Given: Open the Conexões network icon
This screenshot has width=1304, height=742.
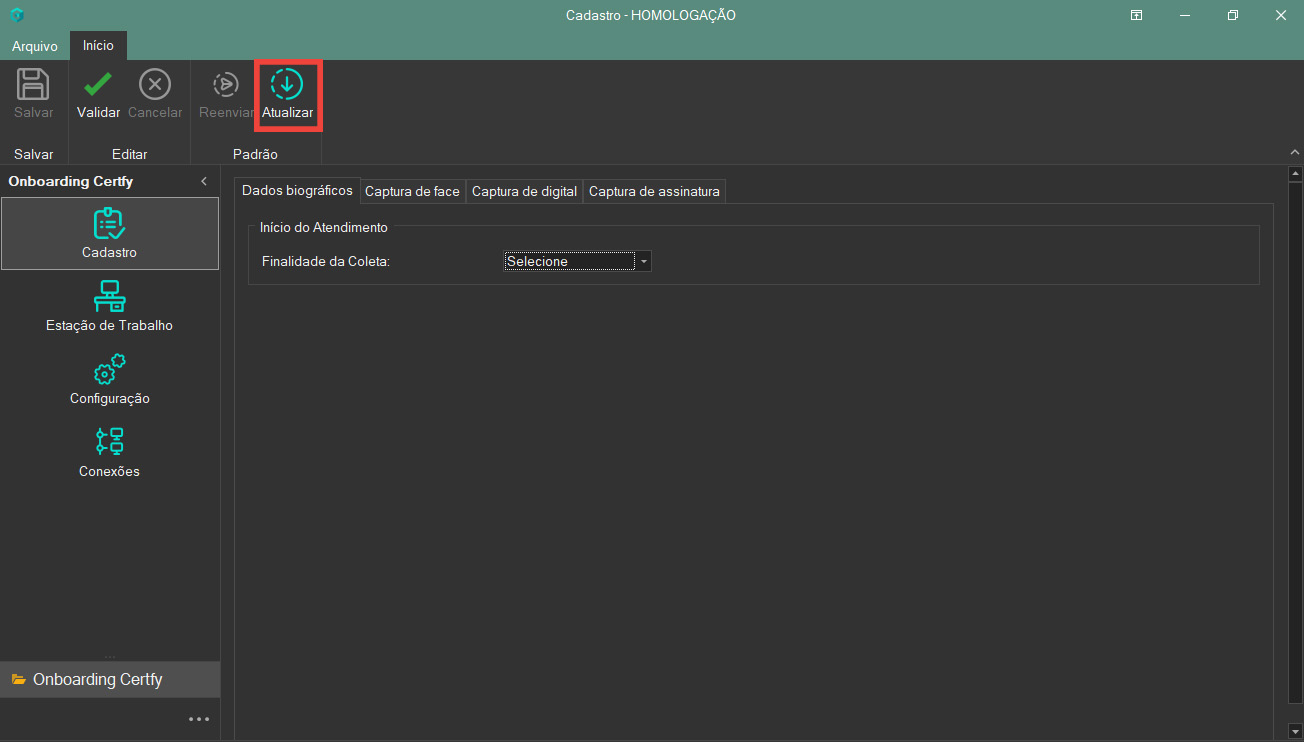Looking at the screenshot, I should click(109, 442).
